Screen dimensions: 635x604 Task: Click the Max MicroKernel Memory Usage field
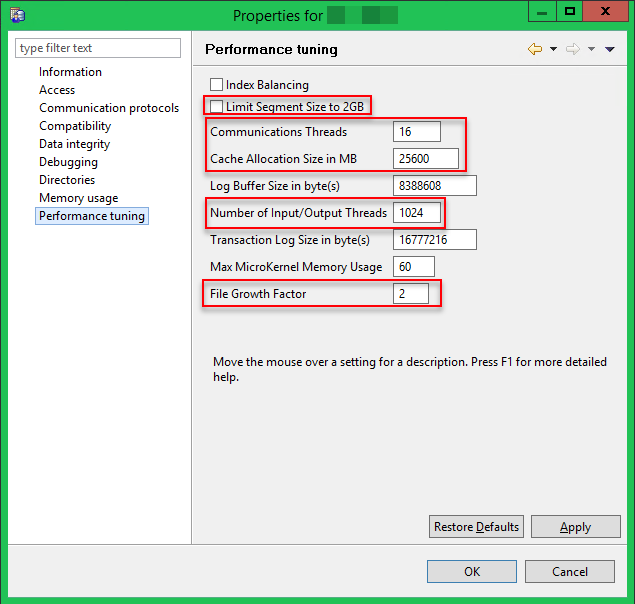pyautogui.click(x=413, y=267)
